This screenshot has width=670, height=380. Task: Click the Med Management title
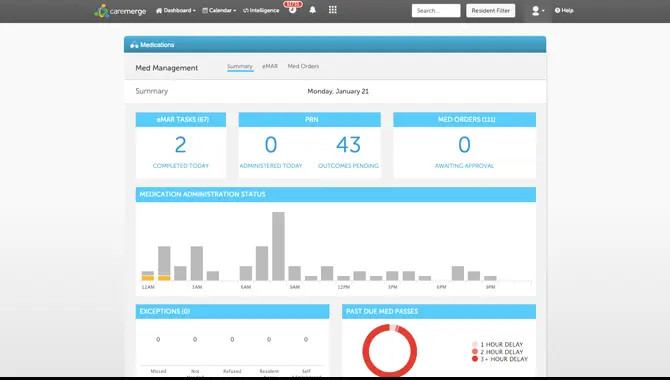tap(167, 68)
